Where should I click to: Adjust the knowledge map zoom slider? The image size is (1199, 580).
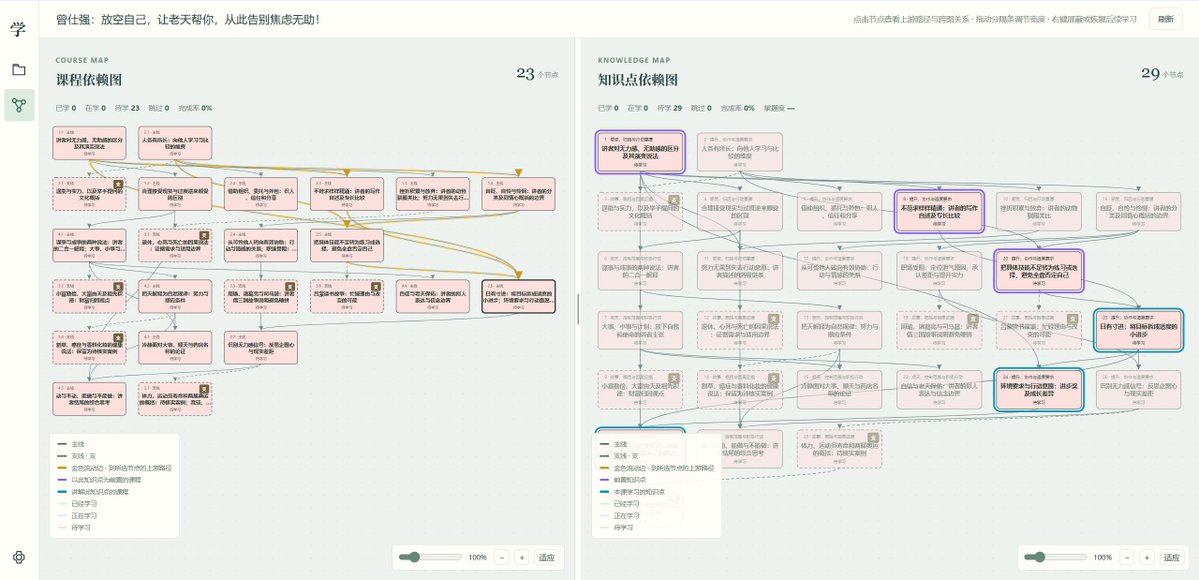(x=1055, y=557)
